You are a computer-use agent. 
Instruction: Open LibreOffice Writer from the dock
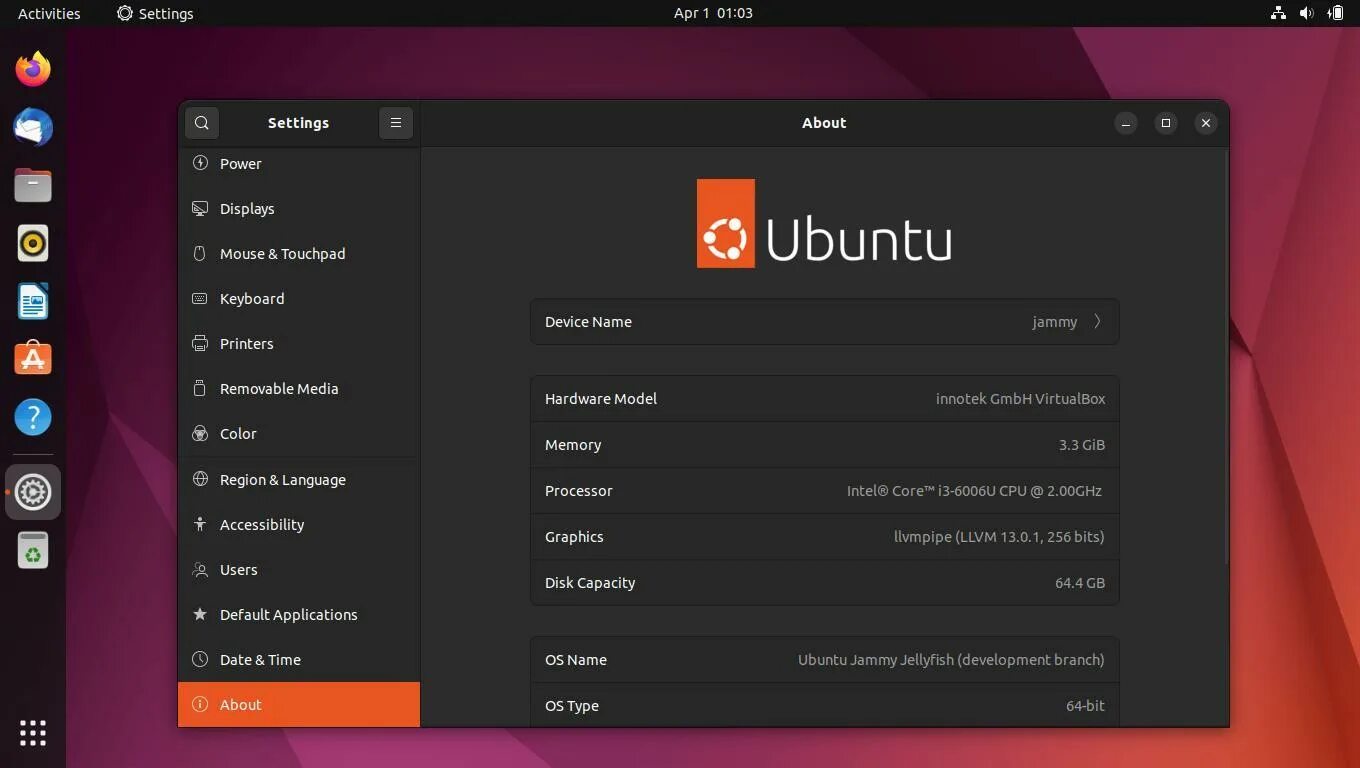tap(33, 301)
